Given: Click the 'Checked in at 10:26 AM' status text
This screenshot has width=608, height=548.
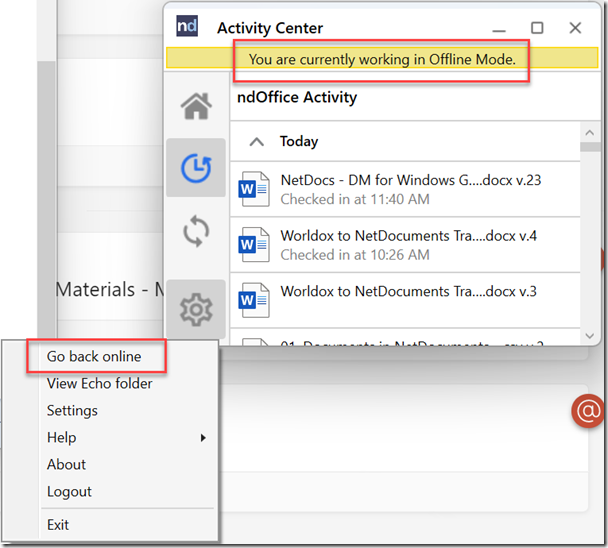Looking at the screenshot, I should coord(355,255).
